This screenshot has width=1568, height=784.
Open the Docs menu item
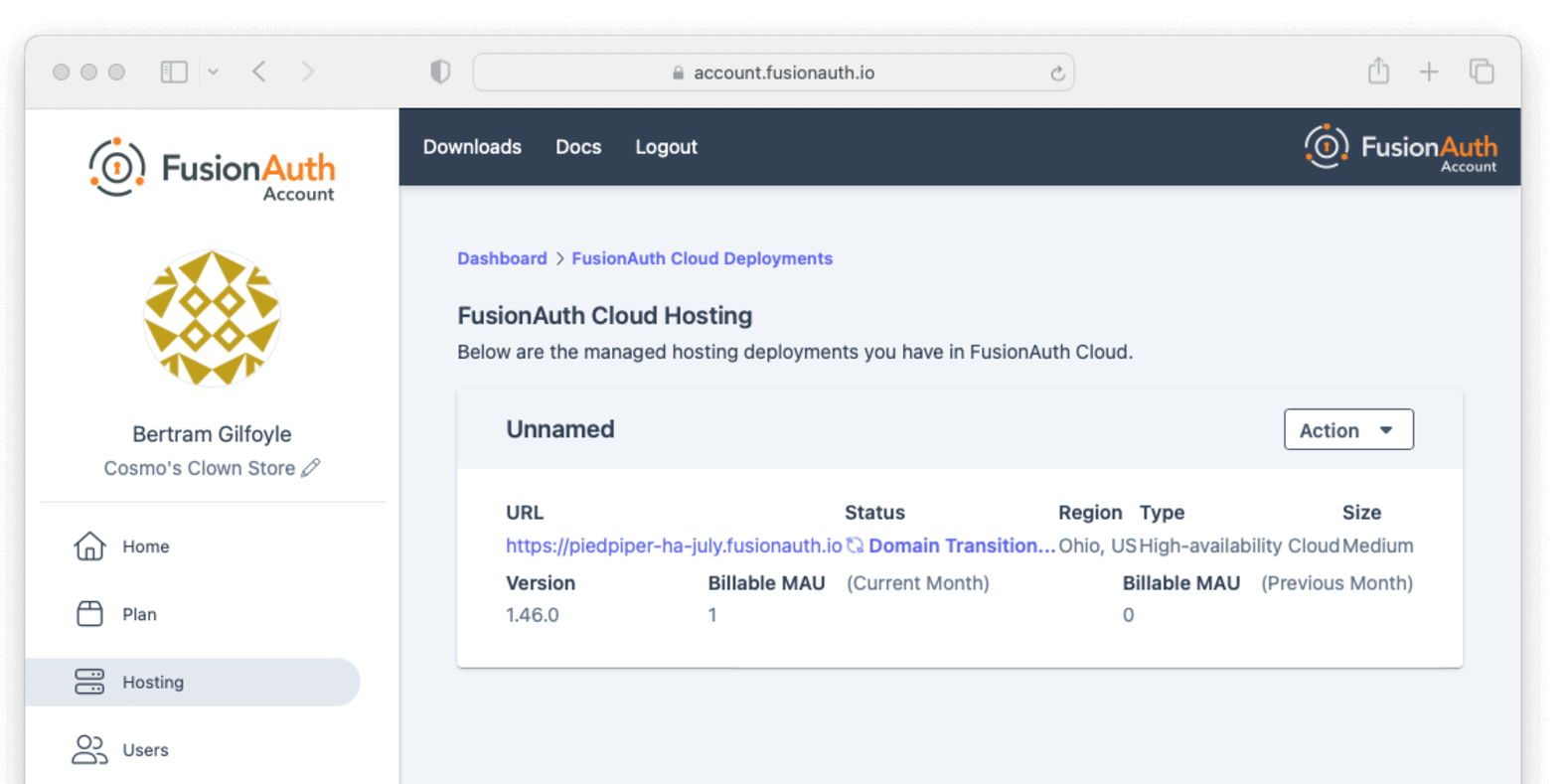pyautogui.click(x=578, y=147)
